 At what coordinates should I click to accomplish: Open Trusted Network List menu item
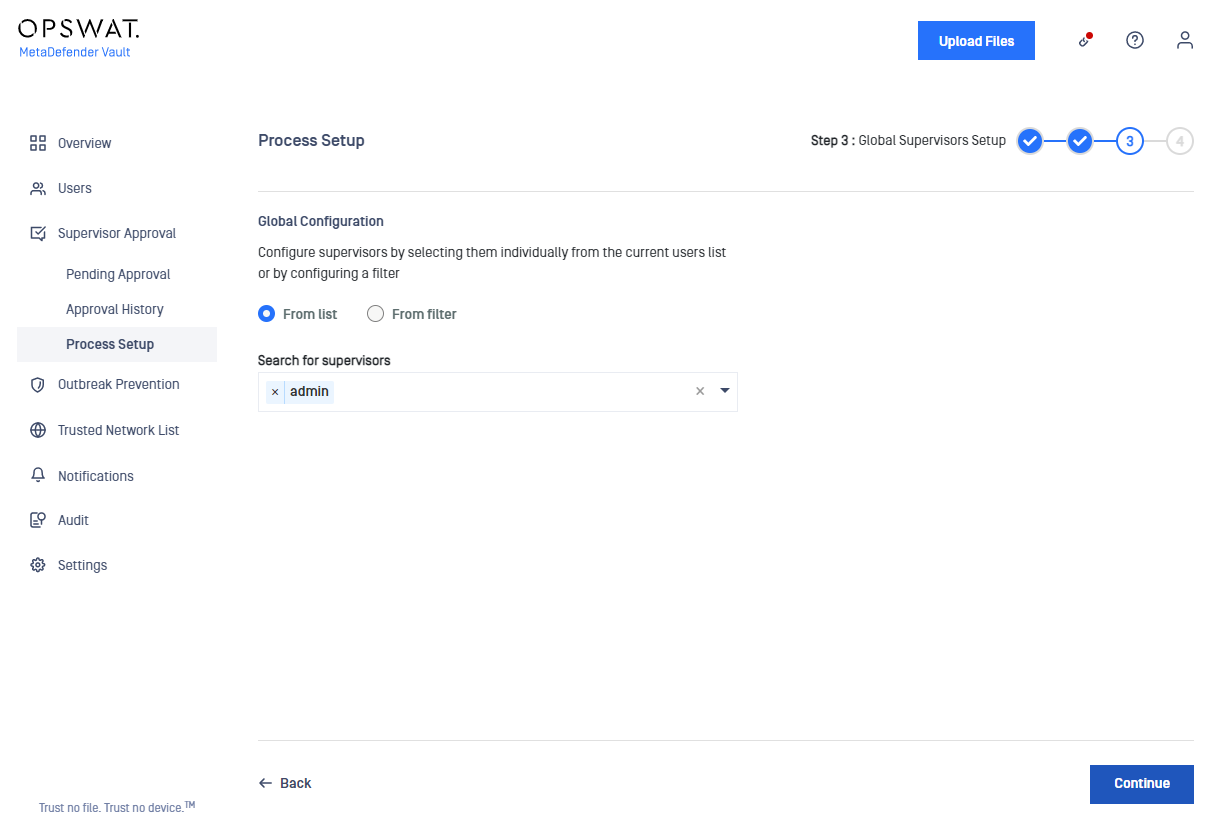[x=117, y=430]
